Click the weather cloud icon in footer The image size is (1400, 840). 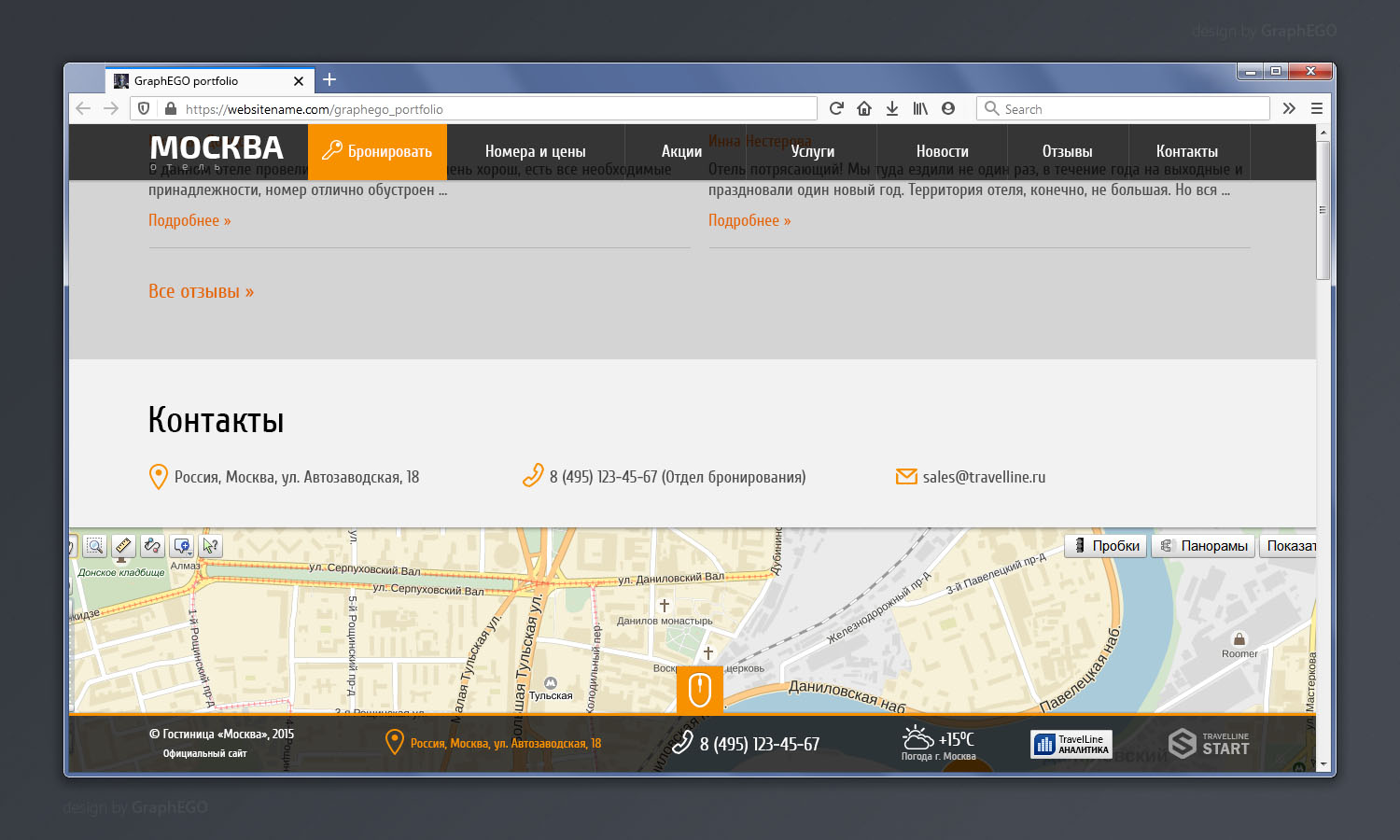(917, 737)
